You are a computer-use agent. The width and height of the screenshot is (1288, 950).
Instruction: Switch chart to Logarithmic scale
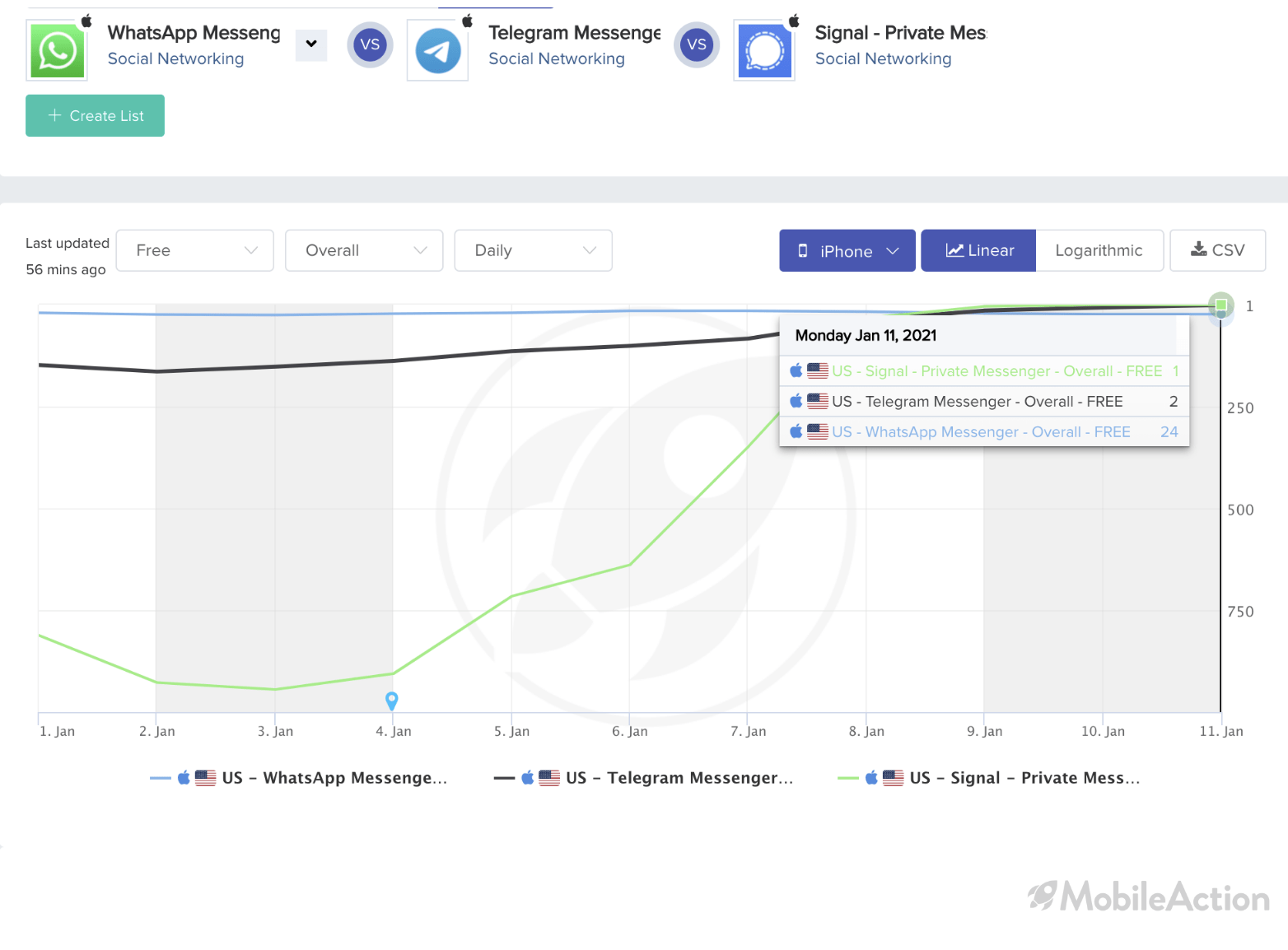click(x=1099, y=250)
